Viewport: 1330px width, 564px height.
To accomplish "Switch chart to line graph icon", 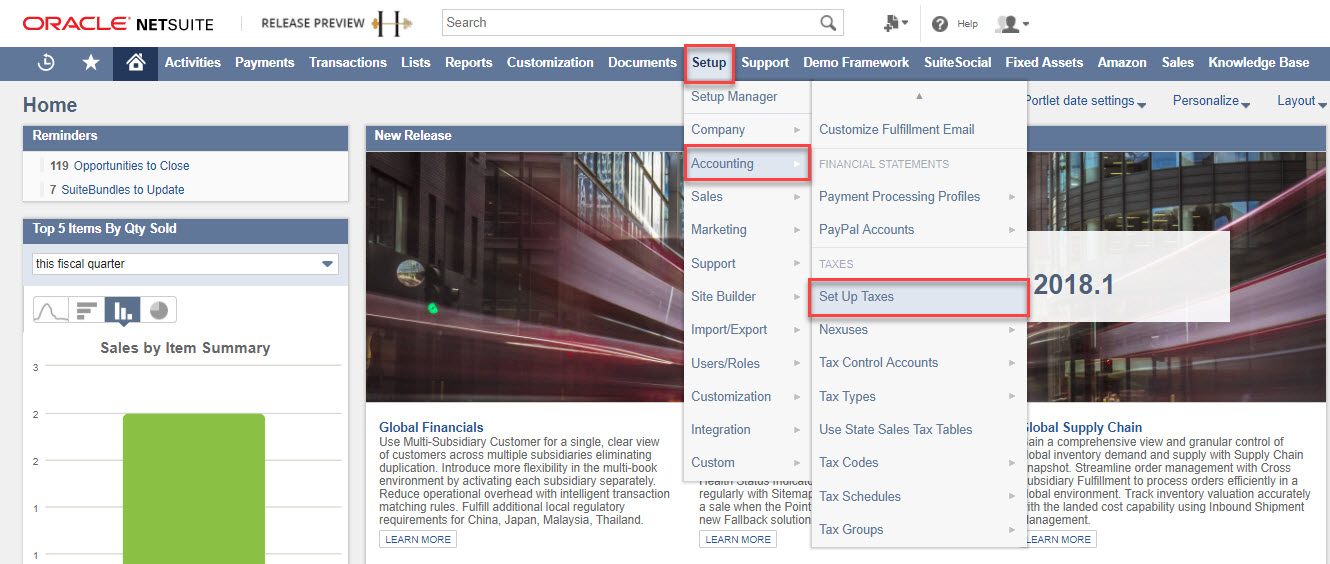I will pyautogui.click(x=51, y=310).
